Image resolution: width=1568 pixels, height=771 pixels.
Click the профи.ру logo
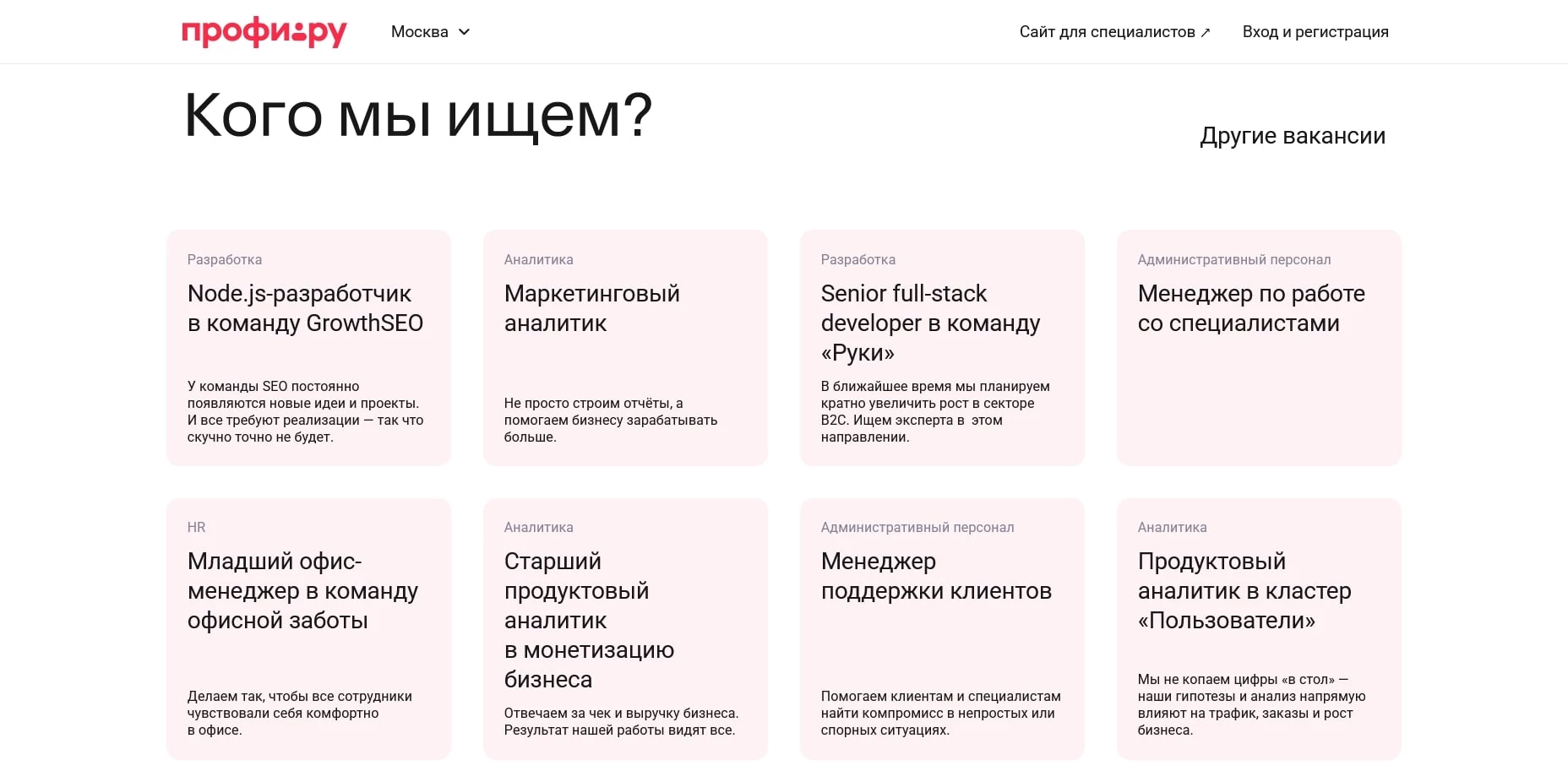[264, 31]
